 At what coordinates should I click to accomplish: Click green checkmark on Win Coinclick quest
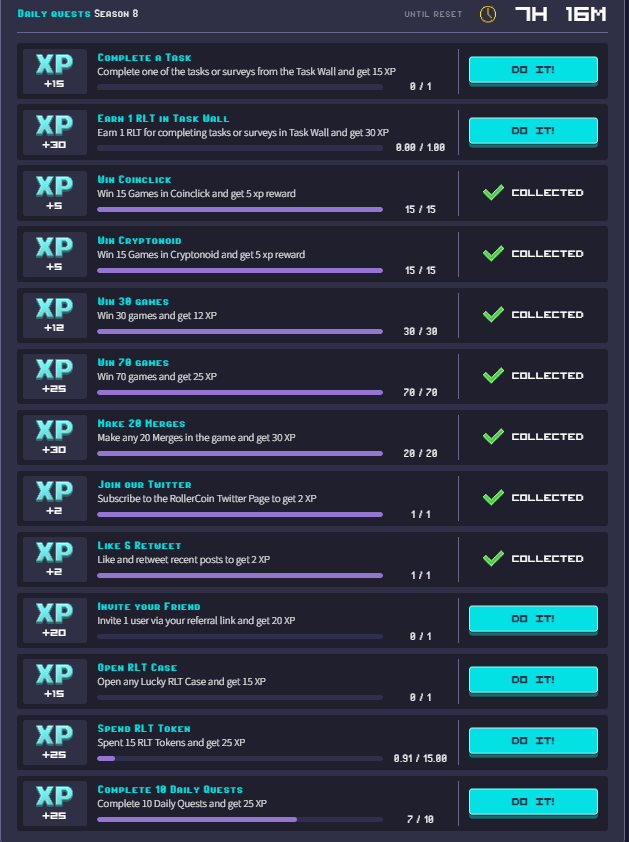pos(493,193)
